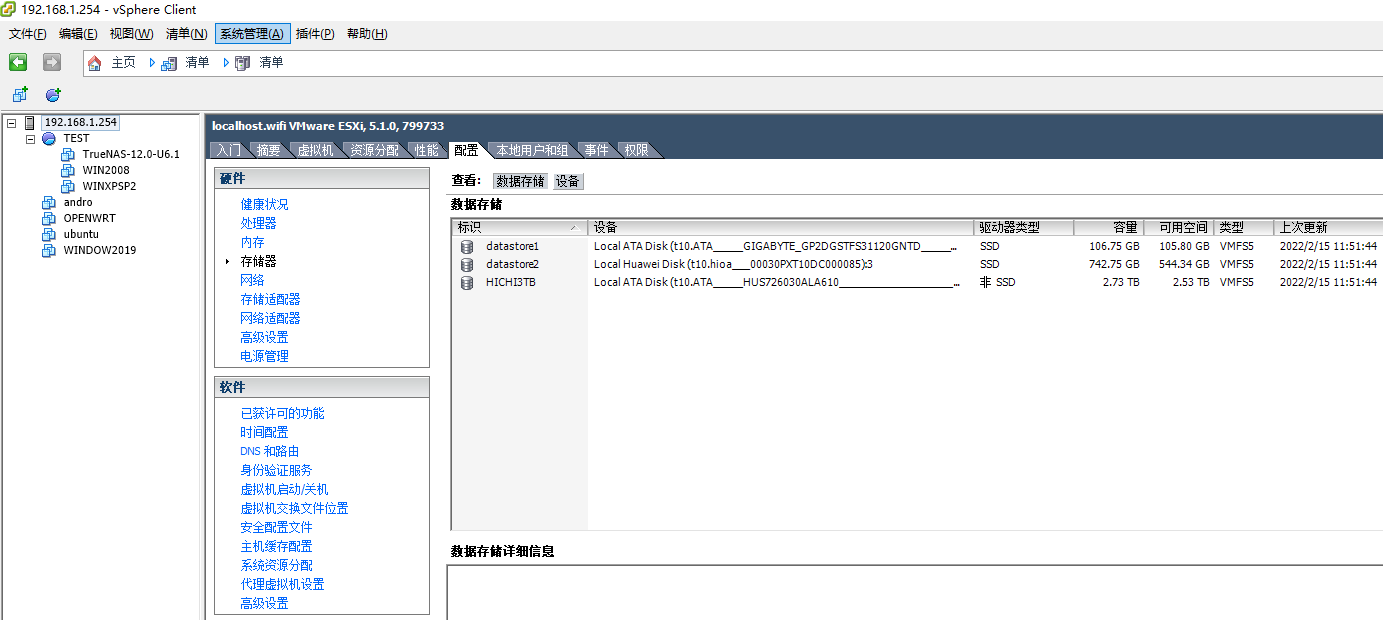Open the 视图(W) menu
The height and width of the screenshot is (620, 1383).
click(131, 34)
